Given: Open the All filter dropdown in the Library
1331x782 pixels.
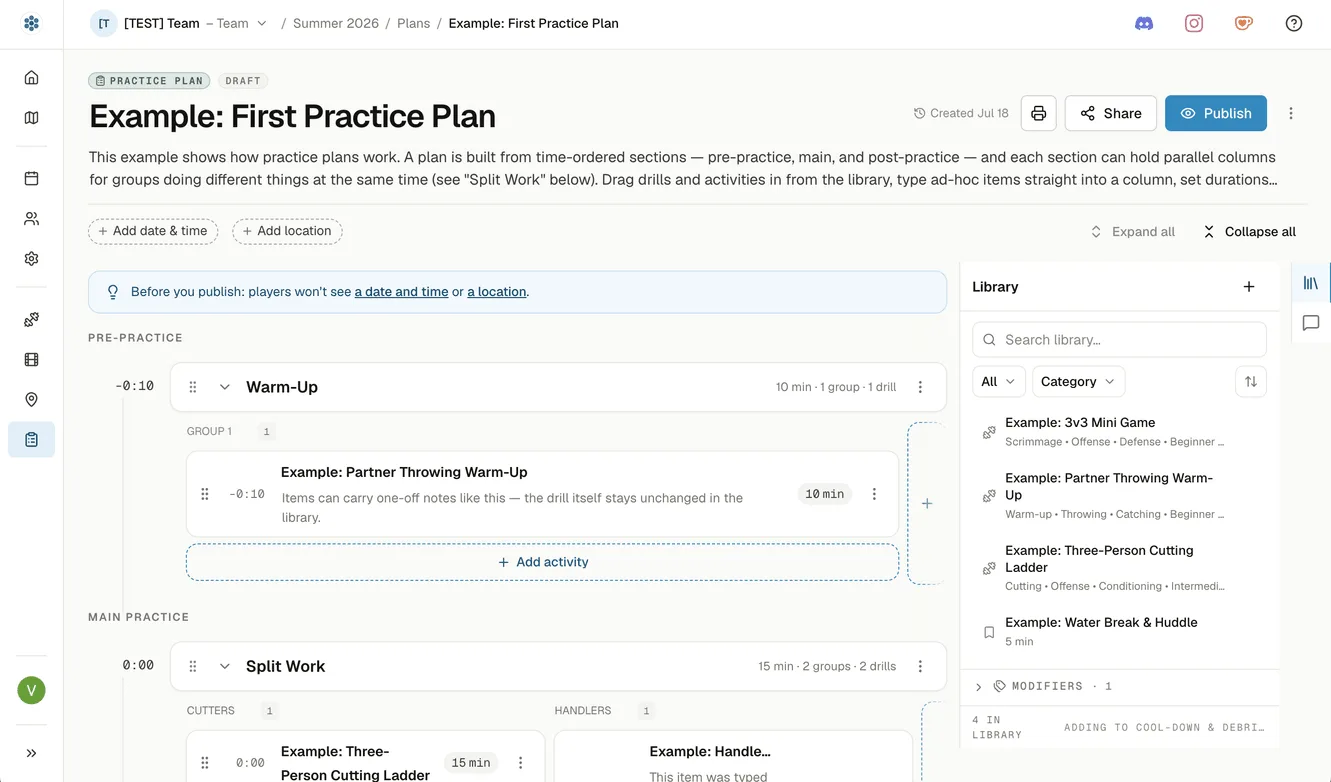Looking at the screenshot, I should pos(998,382).
